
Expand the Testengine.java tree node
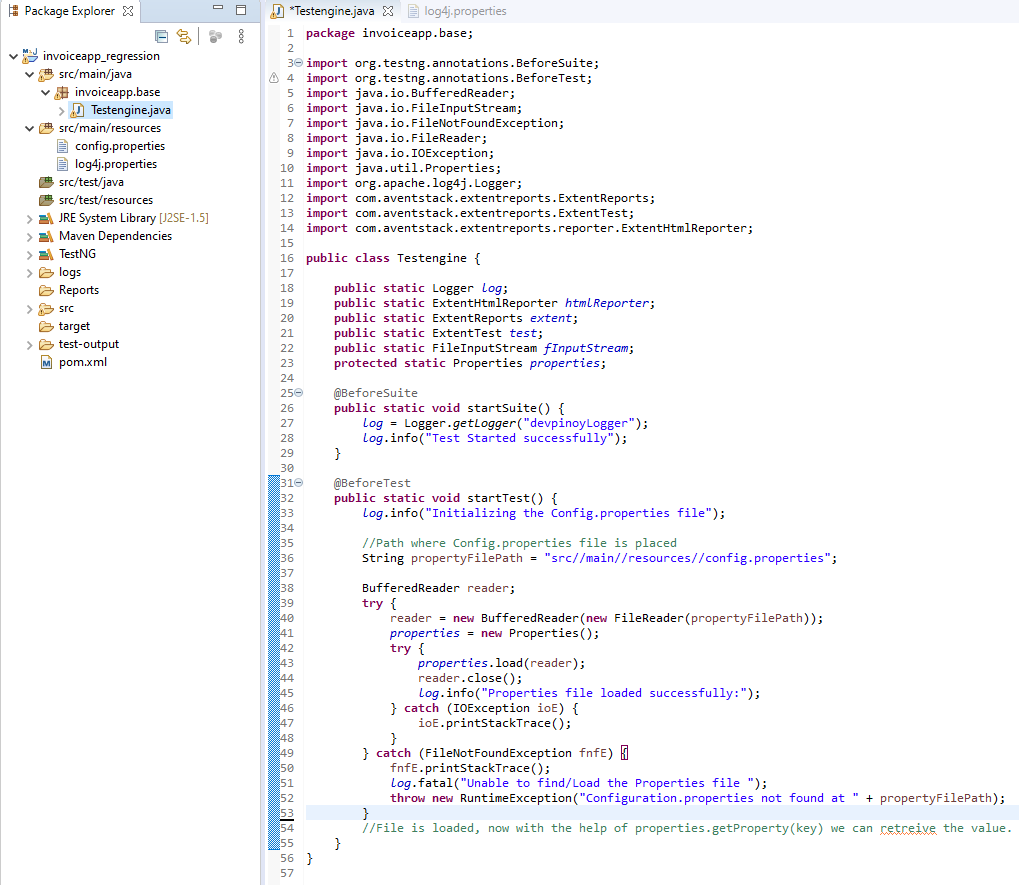click(x=62, y=111)
